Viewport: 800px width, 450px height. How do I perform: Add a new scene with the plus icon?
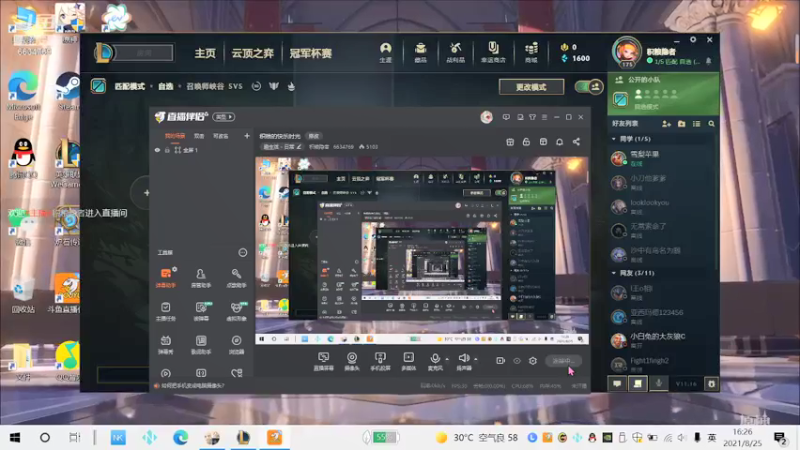pos(247,136)
